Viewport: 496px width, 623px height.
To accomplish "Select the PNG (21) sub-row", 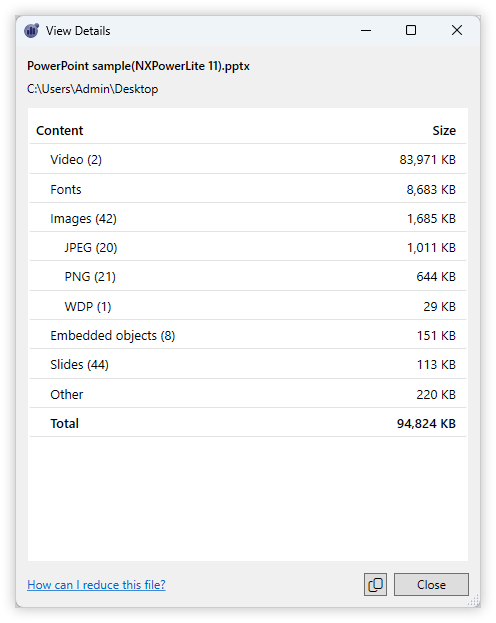I will click(x=248, y=276).
